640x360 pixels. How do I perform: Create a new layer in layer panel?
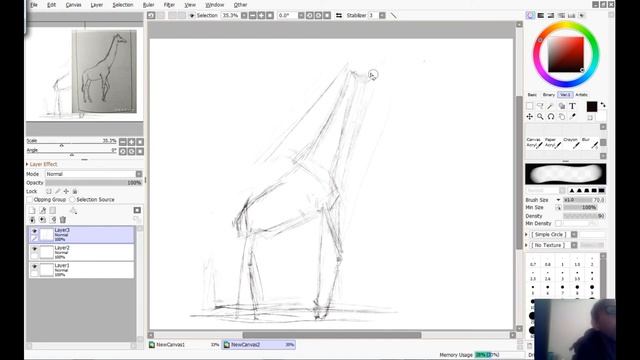coord(32,211)
